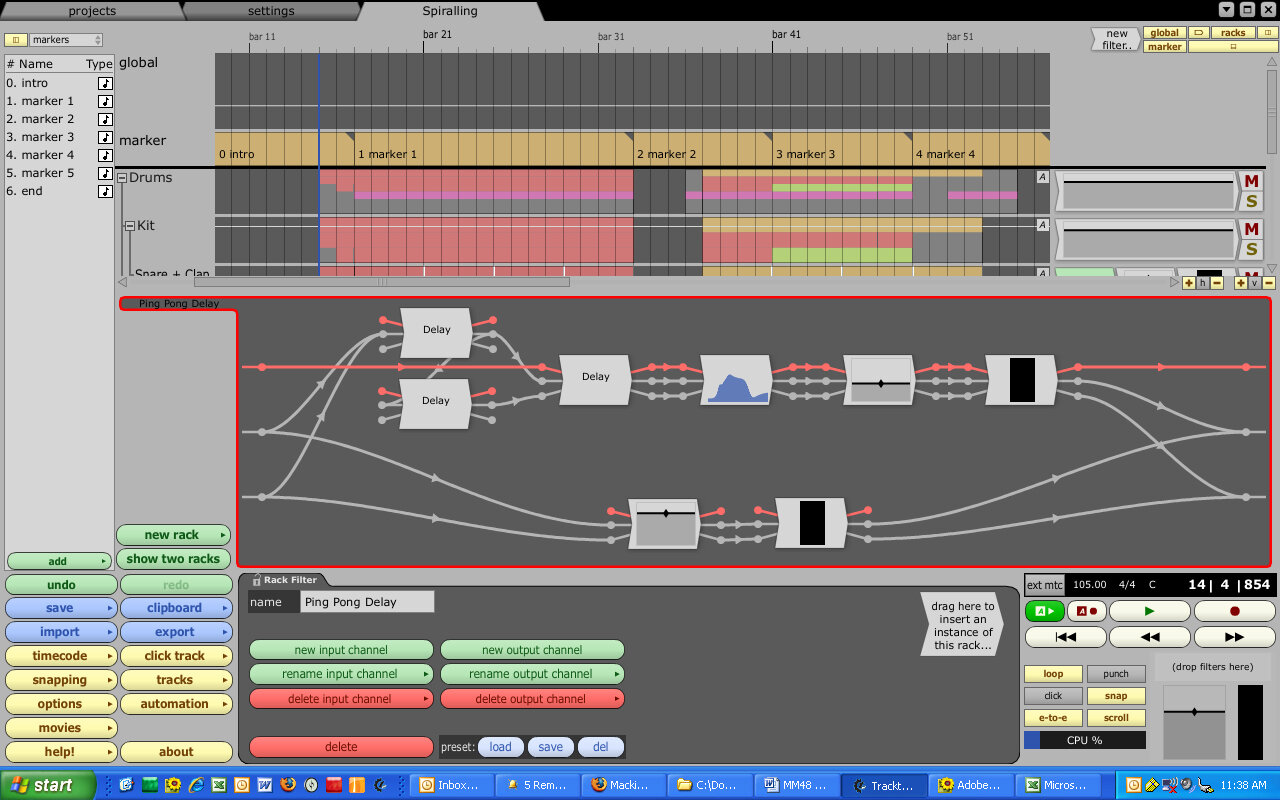Zoom out horizontally with the minus beside h
The height and width of the screenshot is (800, 1280).
click(1217, 283)
